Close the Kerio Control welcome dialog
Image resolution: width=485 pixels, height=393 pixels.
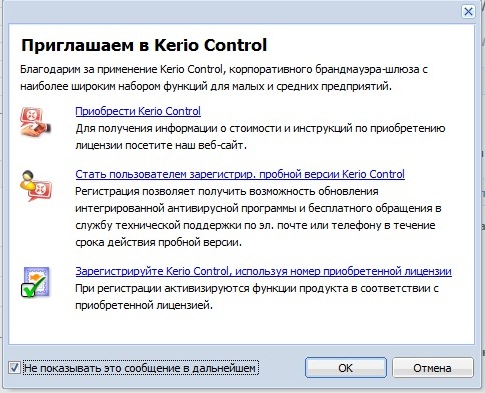click(x=468, y=12)
